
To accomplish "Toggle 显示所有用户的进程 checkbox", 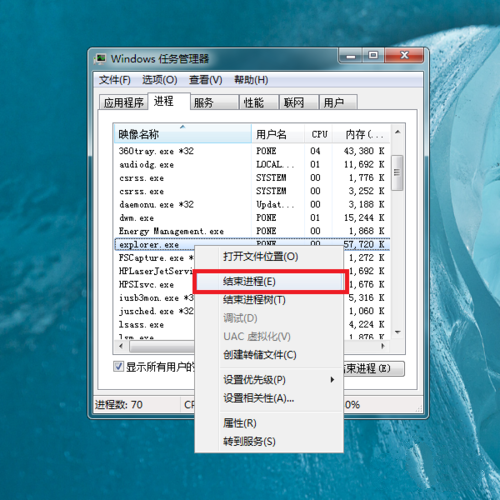I will click(118, 367).
